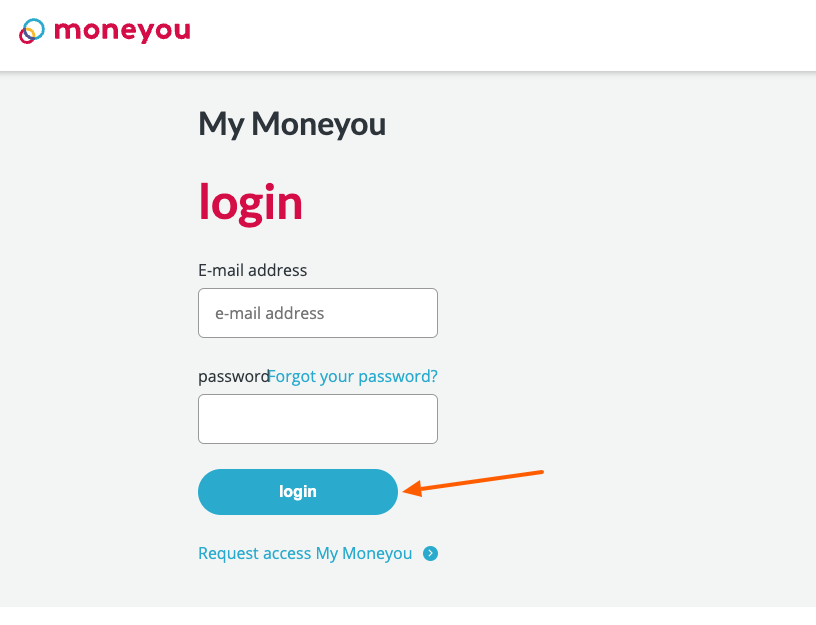Click the colored circles in the header logo

click(x=31, y=30)
